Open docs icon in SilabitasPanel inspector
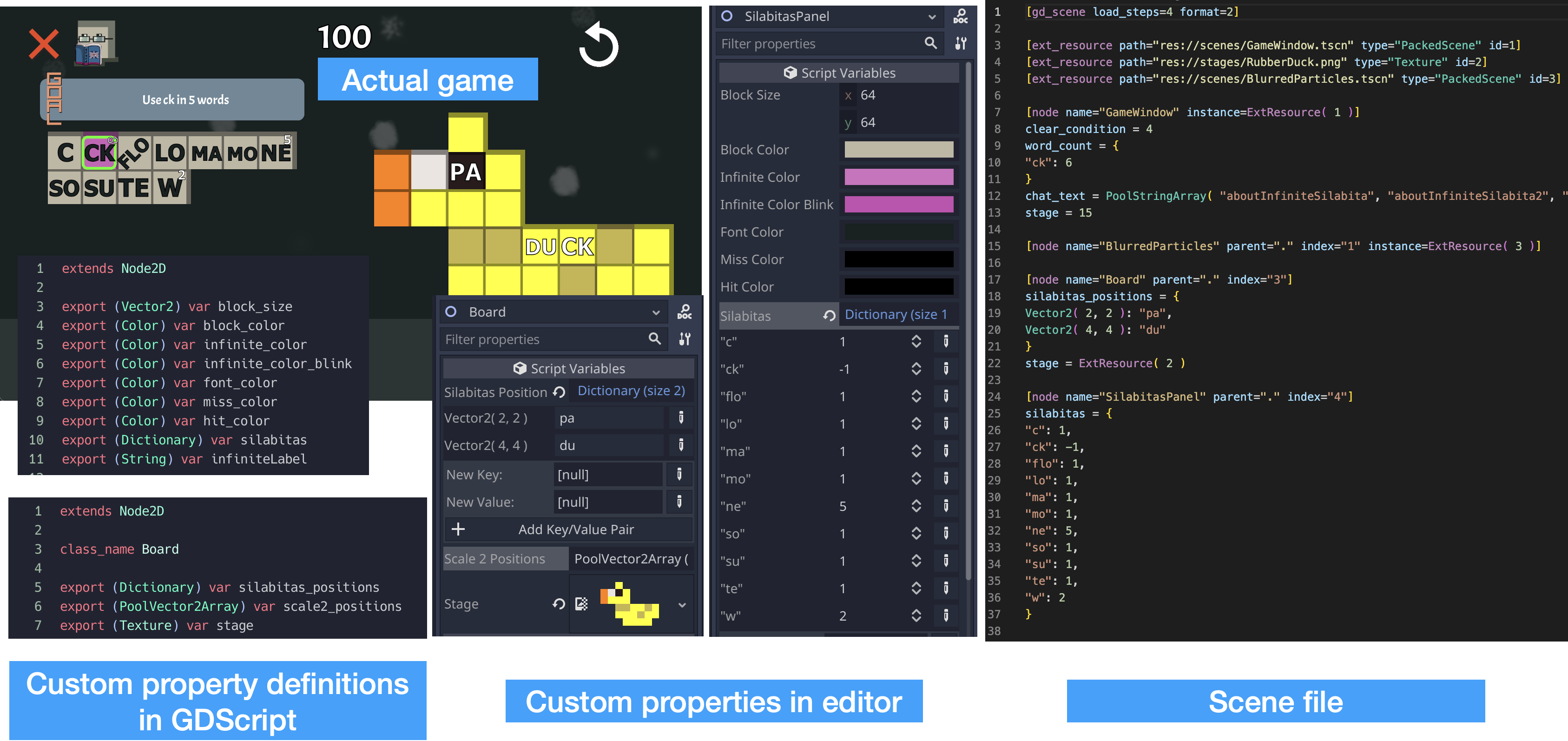 [x=961, y=16]
